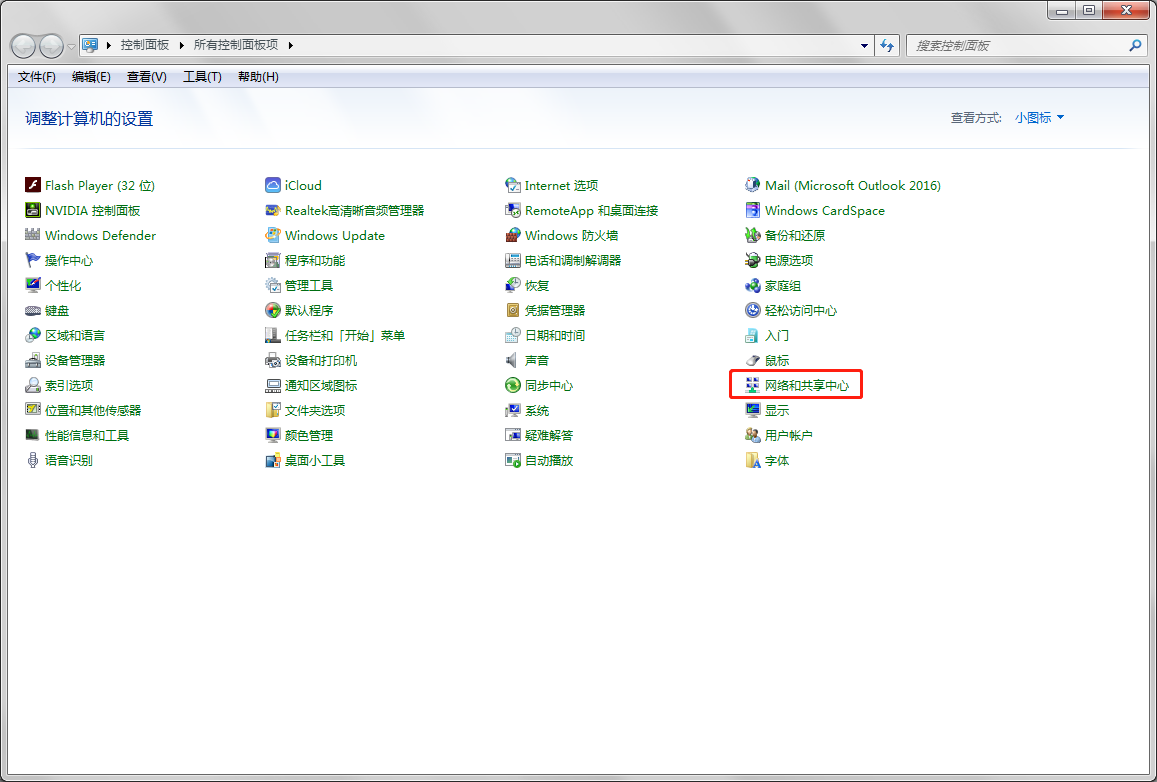Expand the address bar history dropdown arrow
The image size is (1157, 782).
click(x=864, y=46)
